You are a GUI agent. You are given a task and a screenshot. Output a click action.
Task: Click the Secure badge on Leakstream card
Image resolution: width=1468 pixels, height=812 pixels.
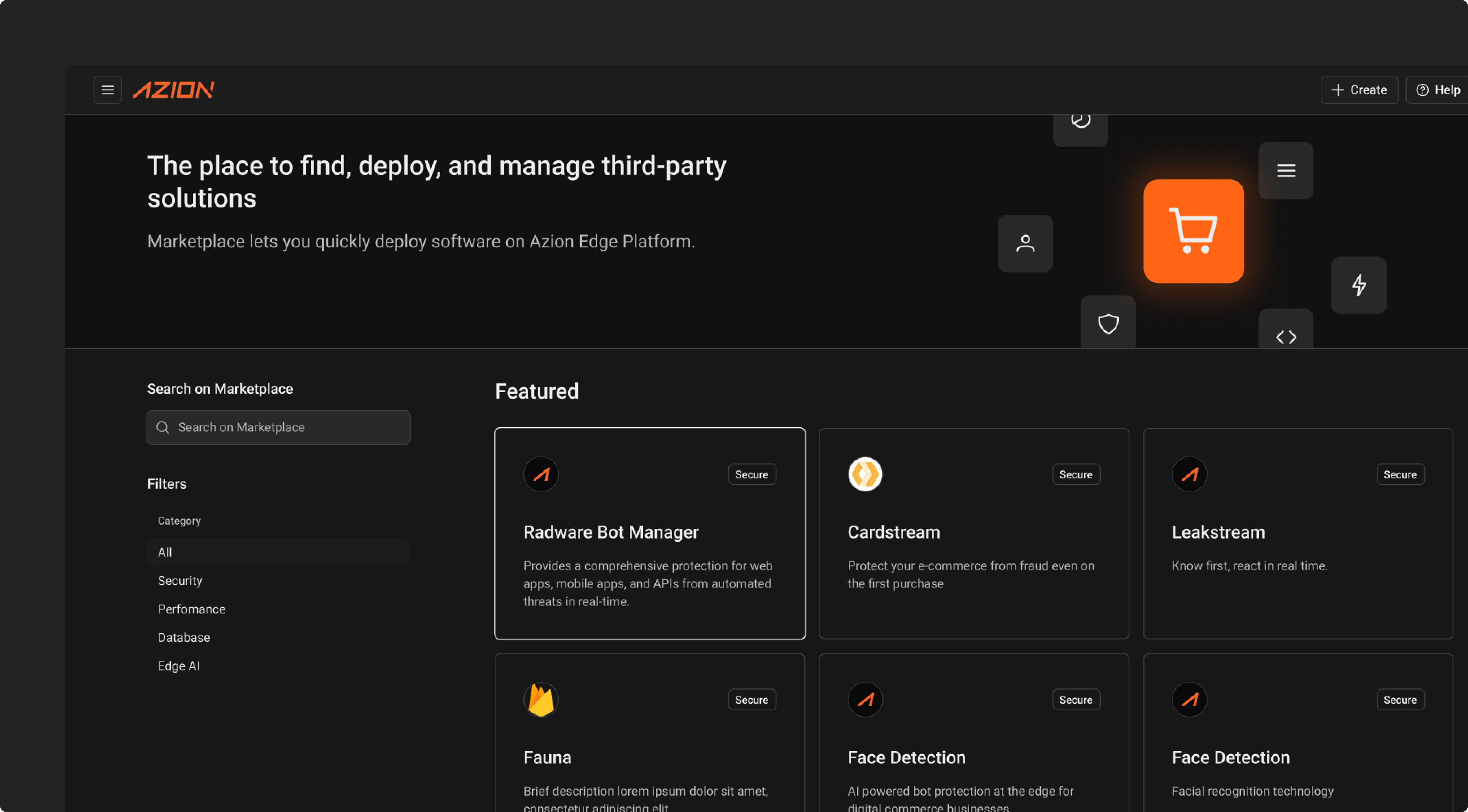point(1400,474)
